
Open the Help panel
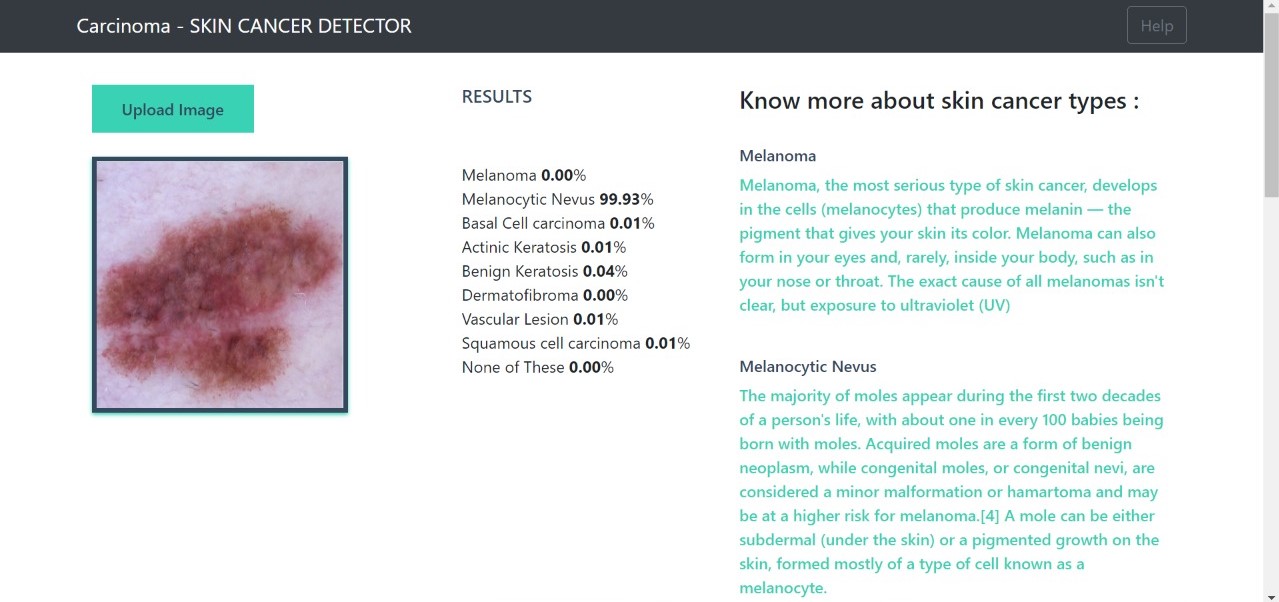click(x=1156, y=25)
